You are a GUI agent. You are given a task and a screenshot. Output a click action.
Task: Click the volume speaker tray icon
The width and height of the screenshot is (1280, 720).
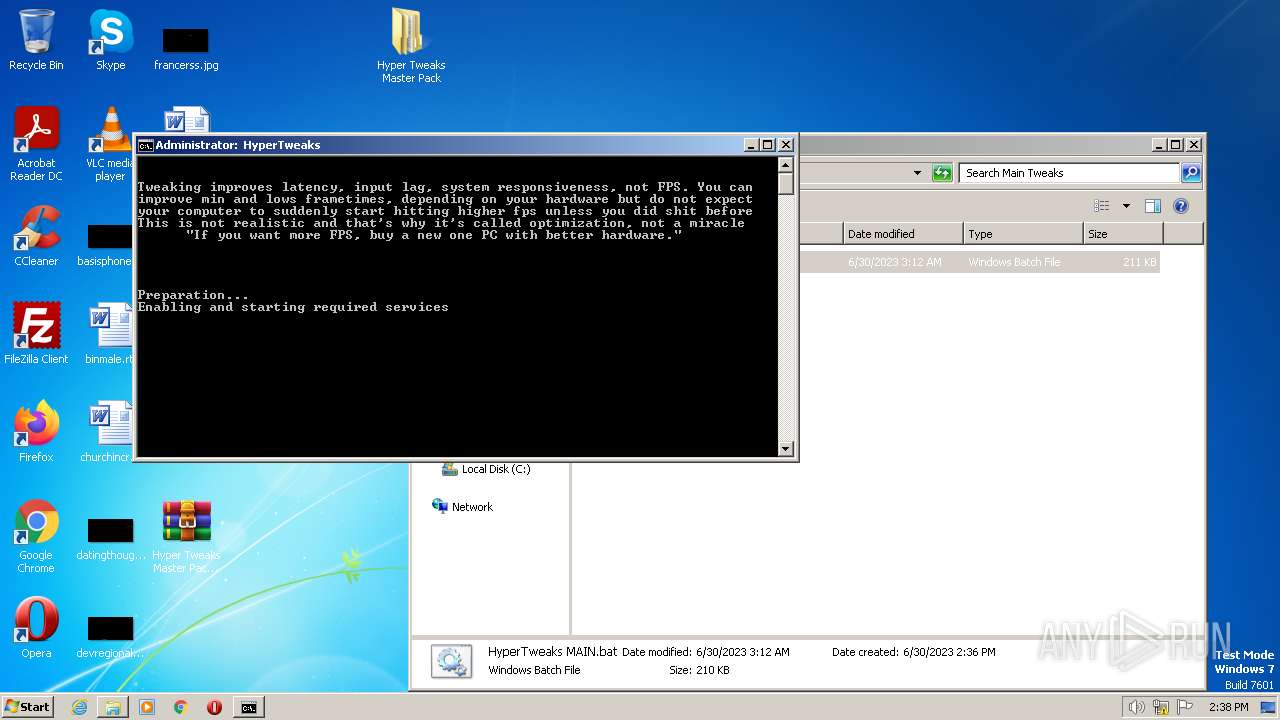[x=1136, y=707]
